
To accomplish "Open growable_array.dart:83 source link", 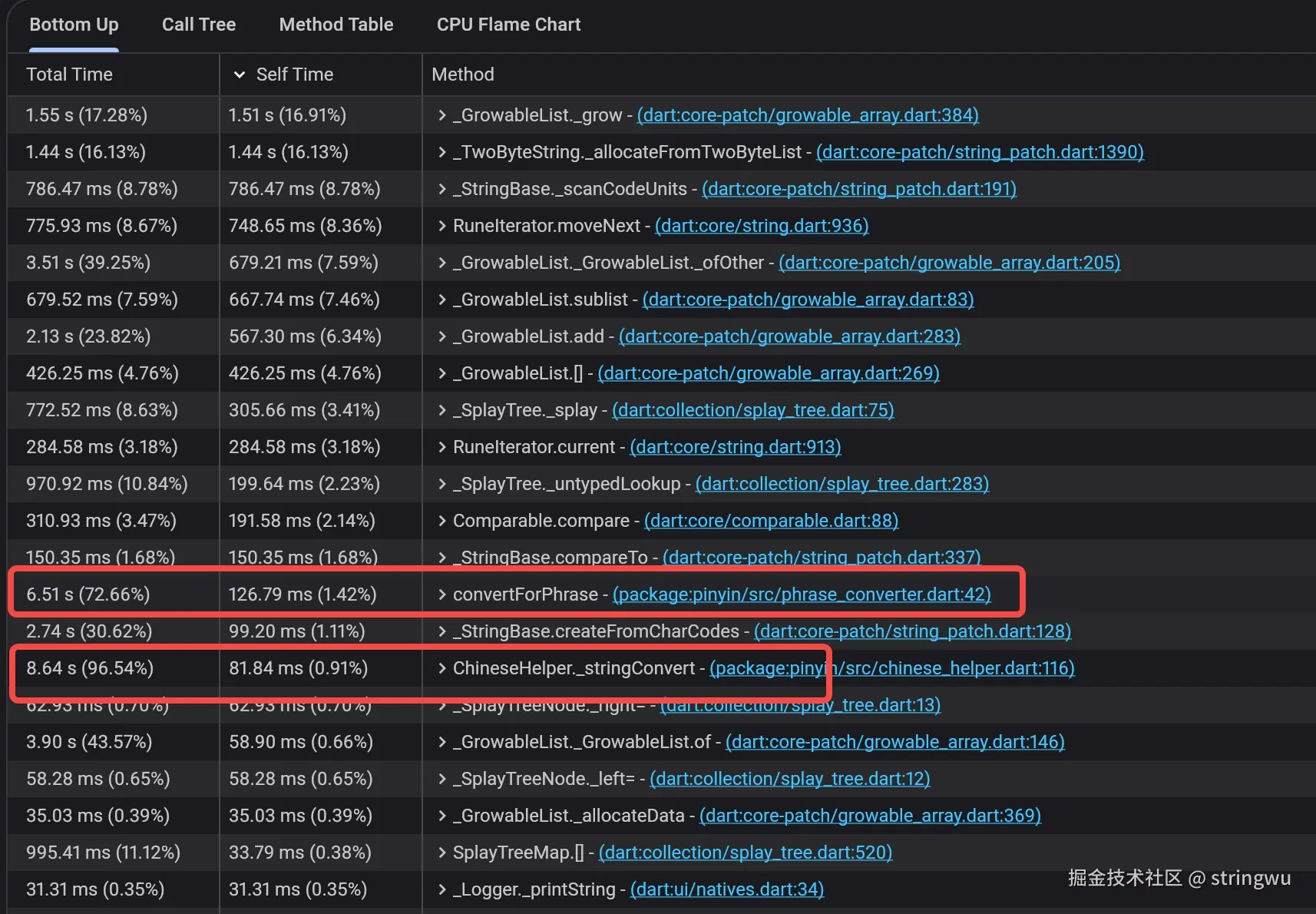I will tap(808, 300).
